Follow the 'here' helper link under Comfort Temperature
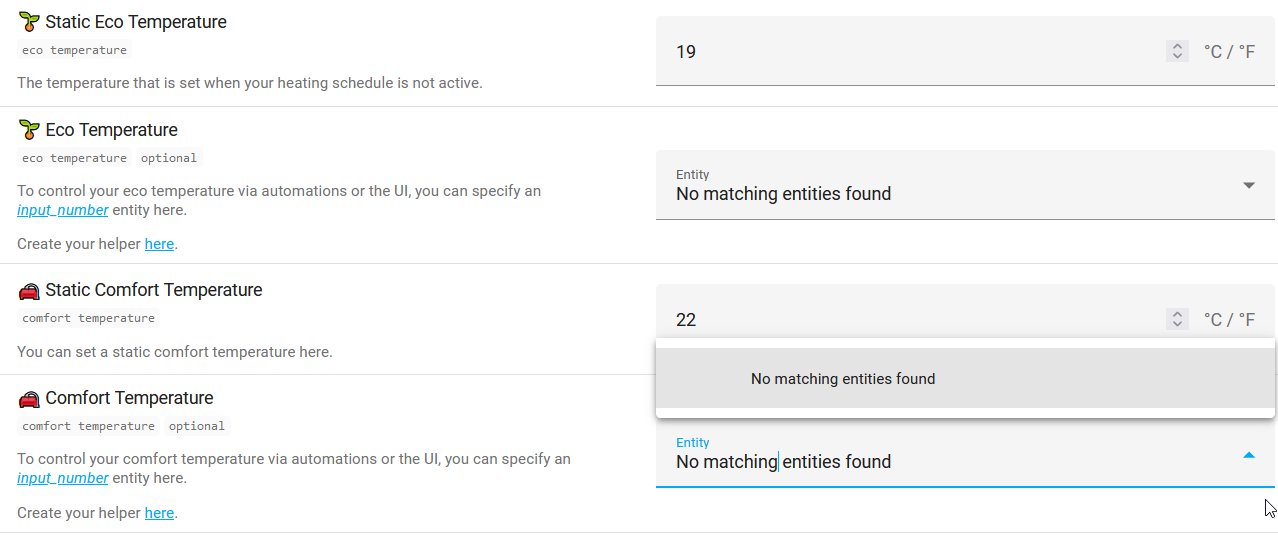 (159, 513)
